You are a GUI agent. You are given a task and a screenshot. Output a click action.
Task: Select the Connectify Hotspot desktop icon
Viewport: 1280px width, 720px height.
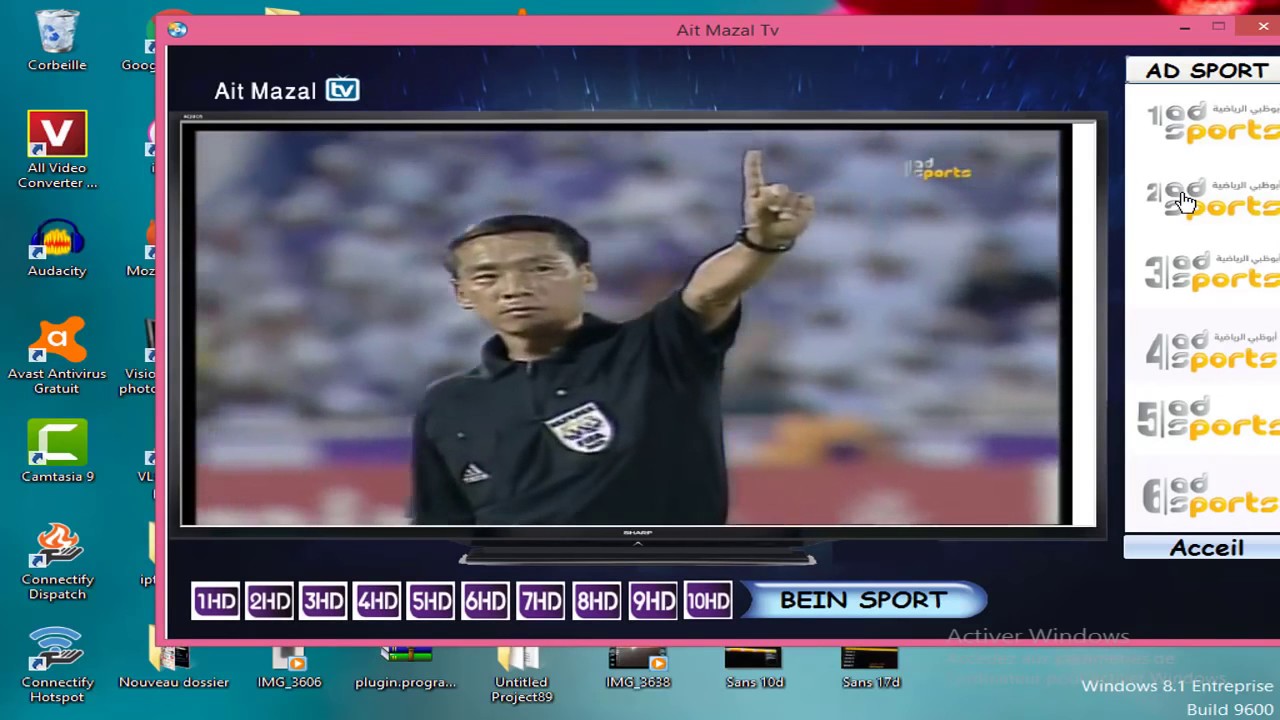(57, 664)
